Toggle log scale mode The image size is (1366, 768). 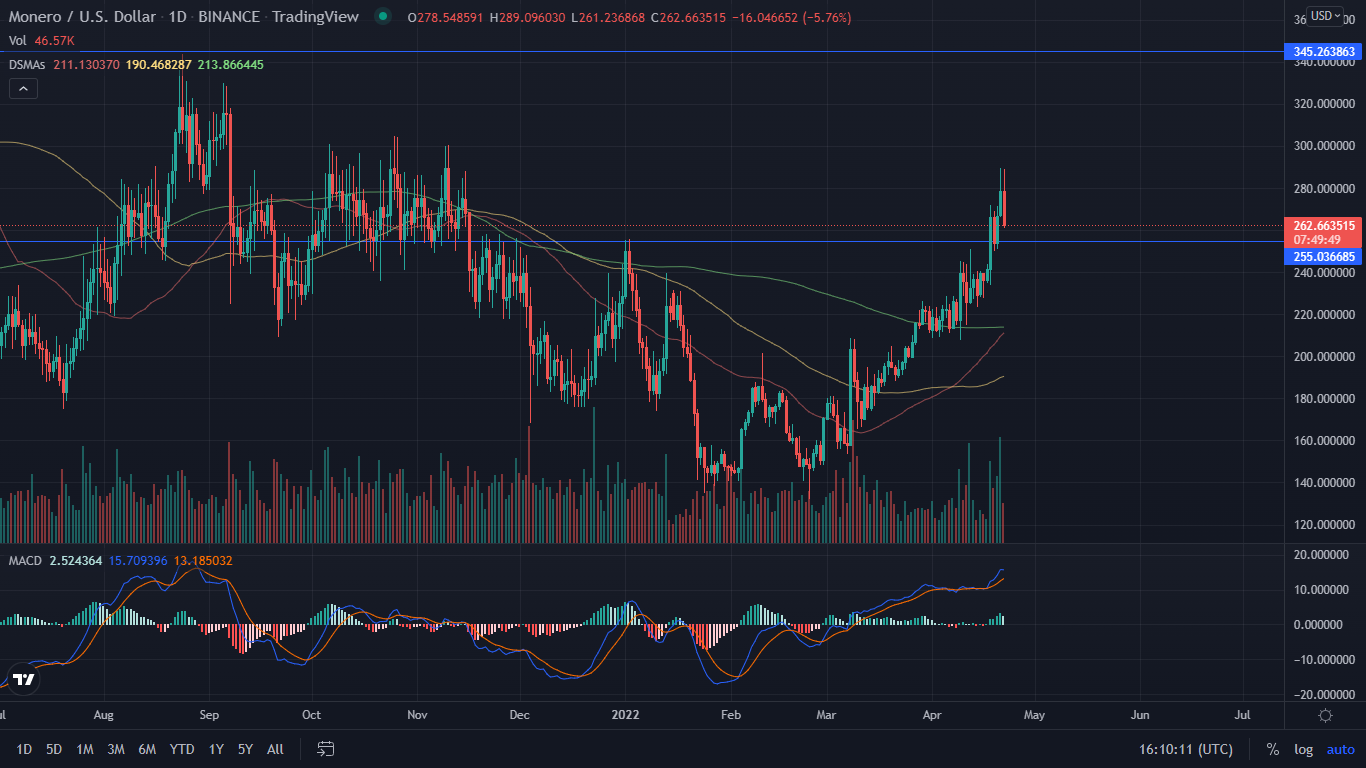(x=1304, y=749)
